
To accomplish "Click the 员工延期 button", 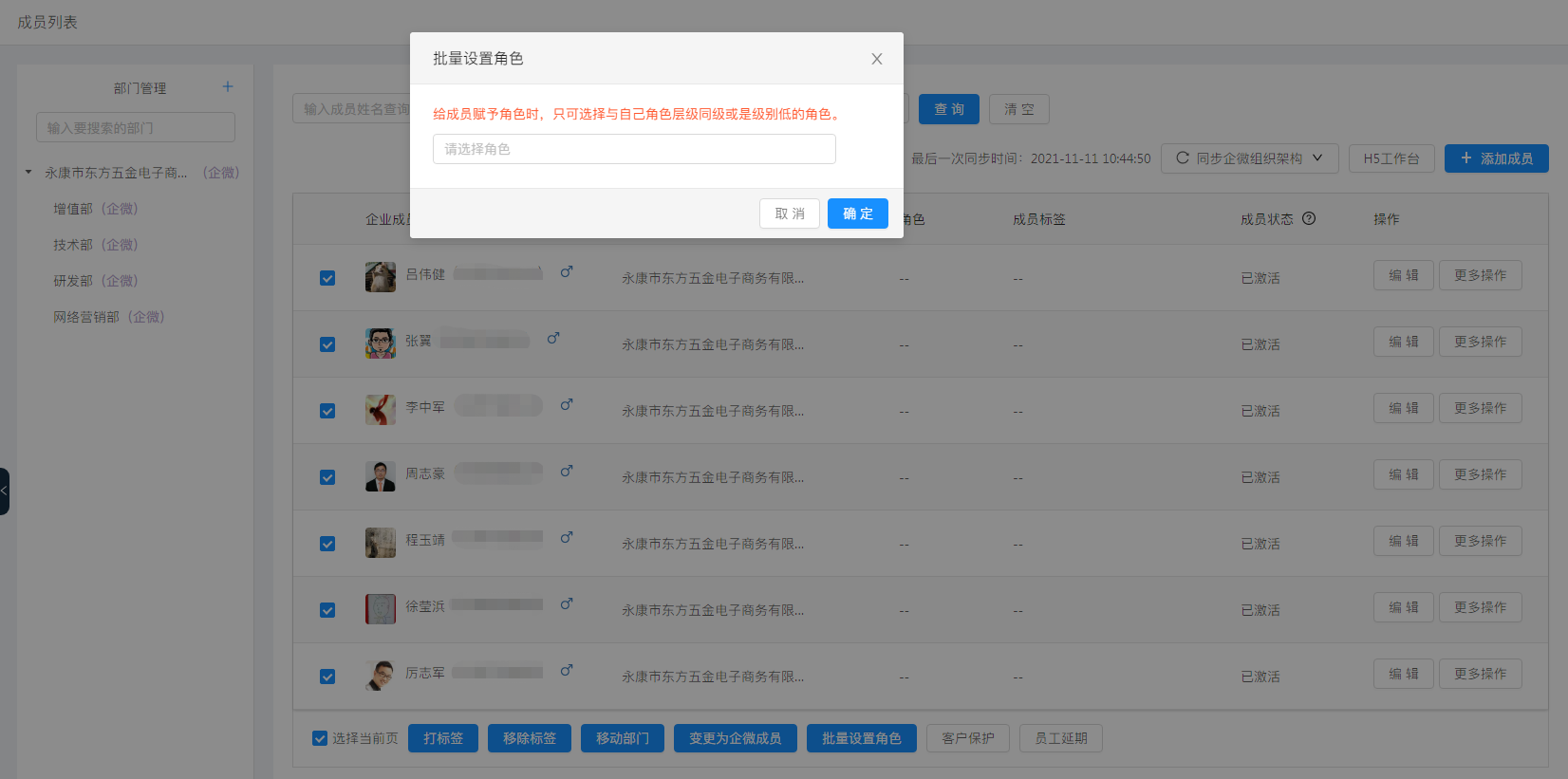I will pyautogui.click(x=1061, y=738).
